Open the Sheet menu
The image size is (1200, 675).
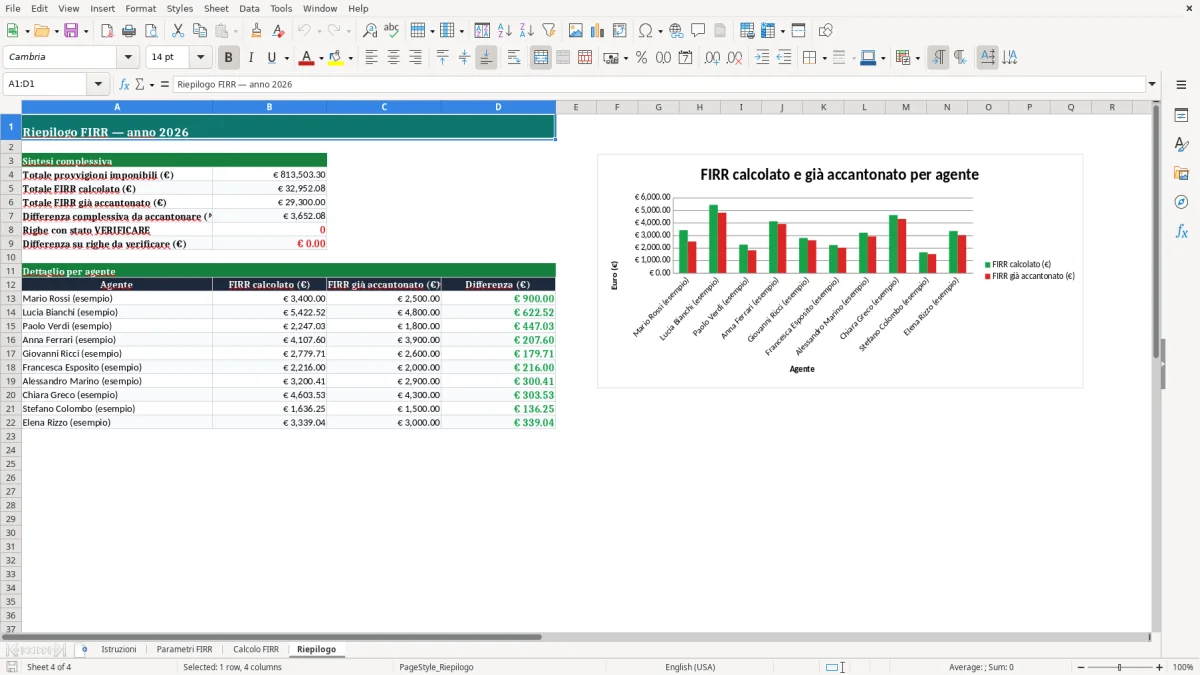[x=216, y=8]
